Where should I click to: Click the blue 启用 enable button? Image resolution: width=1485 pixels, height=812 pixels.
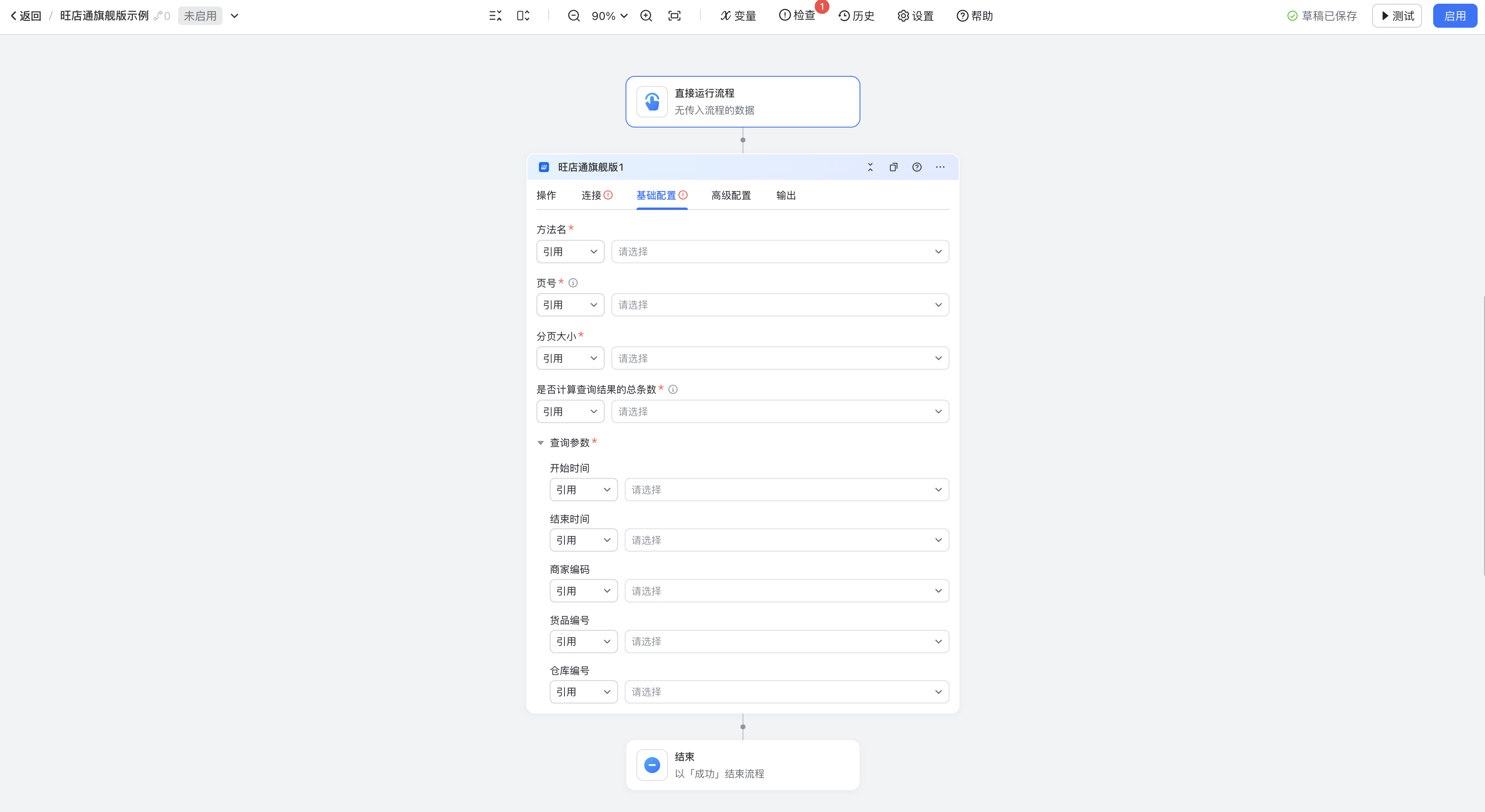[x=1454, y=16]
